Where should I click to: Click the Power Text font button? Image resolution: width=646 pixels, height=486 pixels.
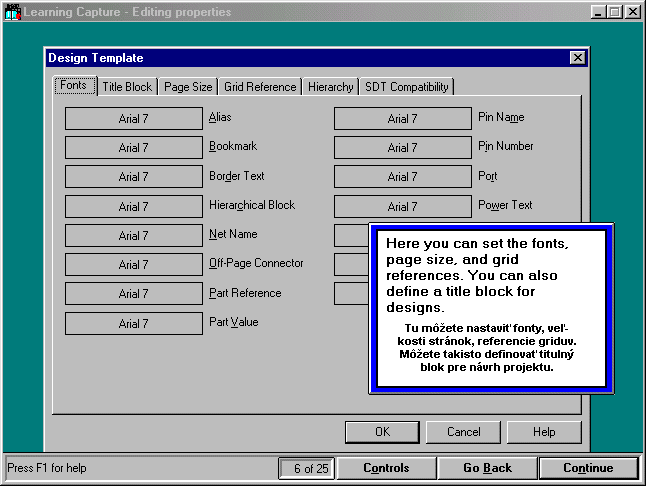(x=402, y=207)
